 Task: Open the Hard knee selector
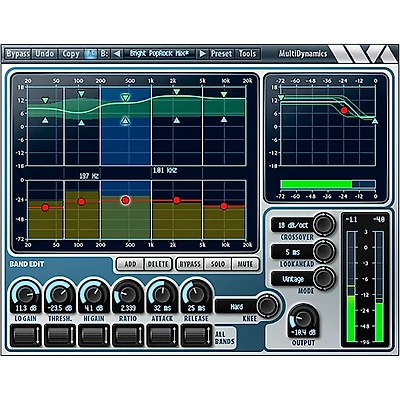click(237, 306)
